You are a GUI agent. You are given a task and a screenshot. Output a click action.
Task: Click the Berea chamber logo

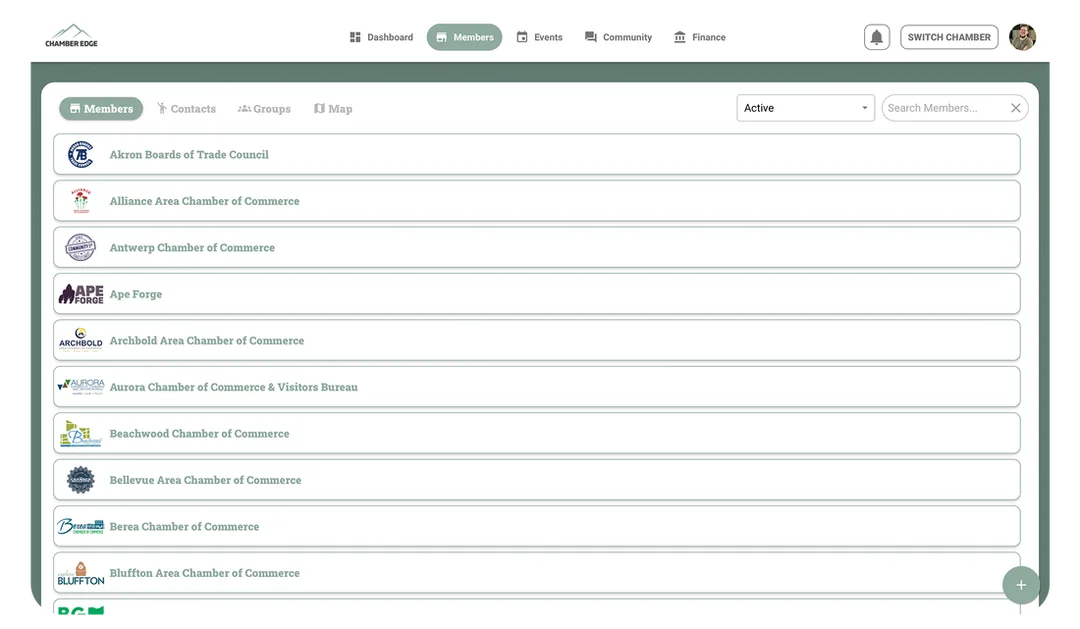(x=81, y=526)
